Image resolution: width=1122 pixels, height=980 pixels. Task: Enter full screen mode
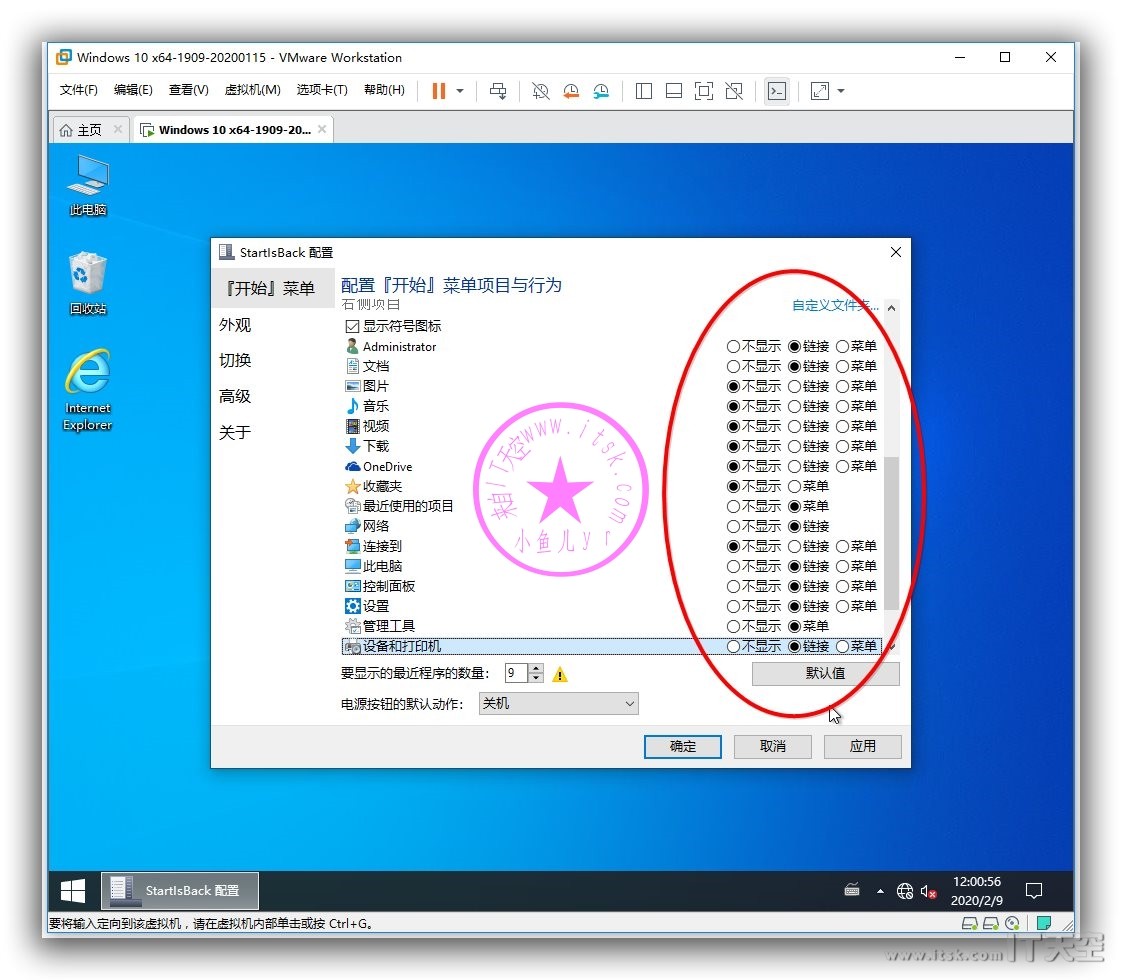703,91
